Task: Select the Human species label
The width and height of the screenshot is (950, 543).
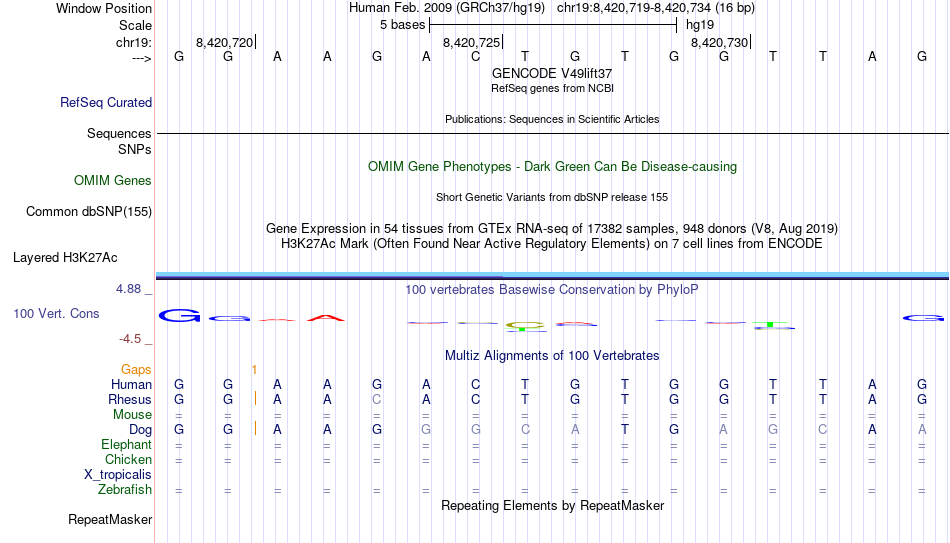Action: (131, 384)
